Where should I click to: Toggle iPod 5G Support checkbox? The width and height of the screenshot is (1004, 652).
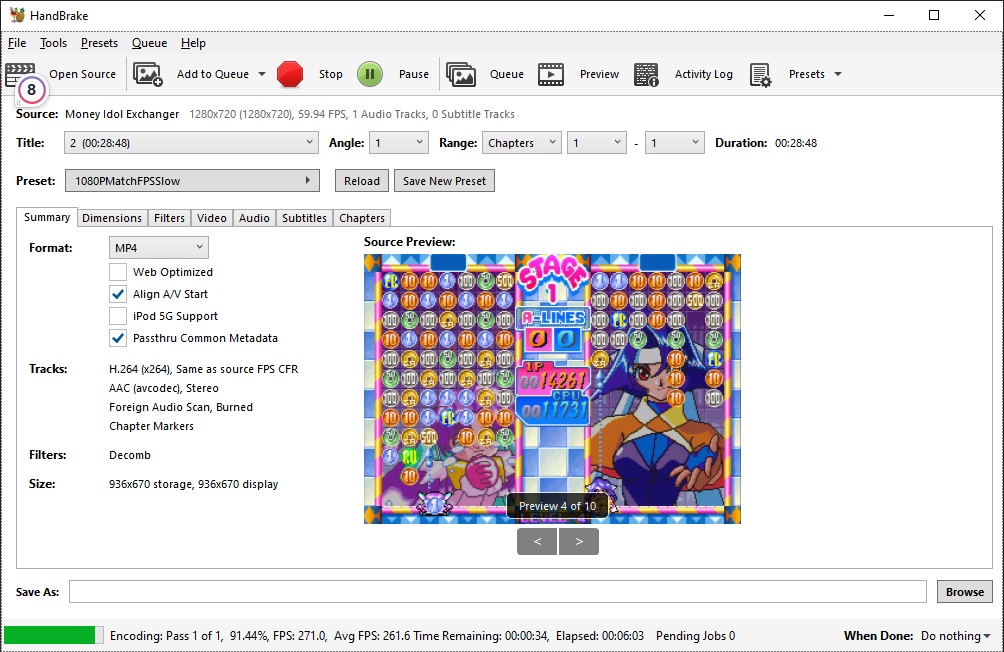point(118,316)
